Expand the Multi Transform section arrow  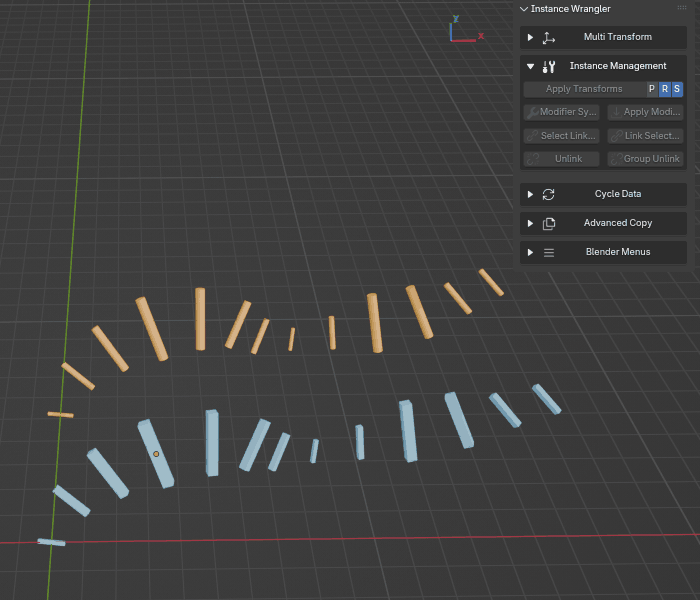tap(530, 38)
